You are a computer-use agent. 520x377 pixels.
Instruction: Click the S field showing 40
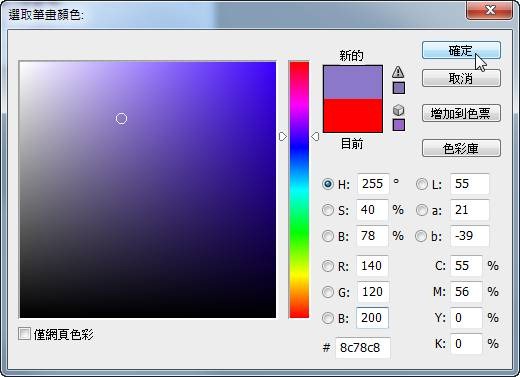[372, 210]
